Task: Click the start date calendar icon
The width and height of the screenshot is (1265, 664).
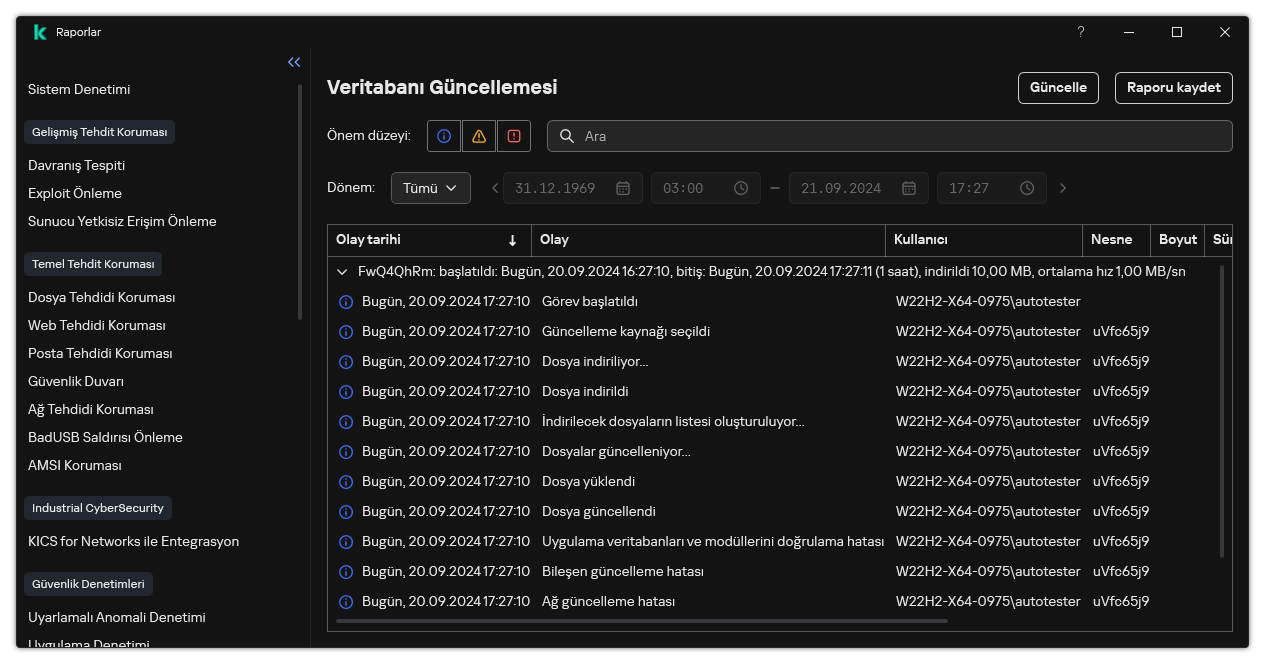Action: tap(623, 188)
